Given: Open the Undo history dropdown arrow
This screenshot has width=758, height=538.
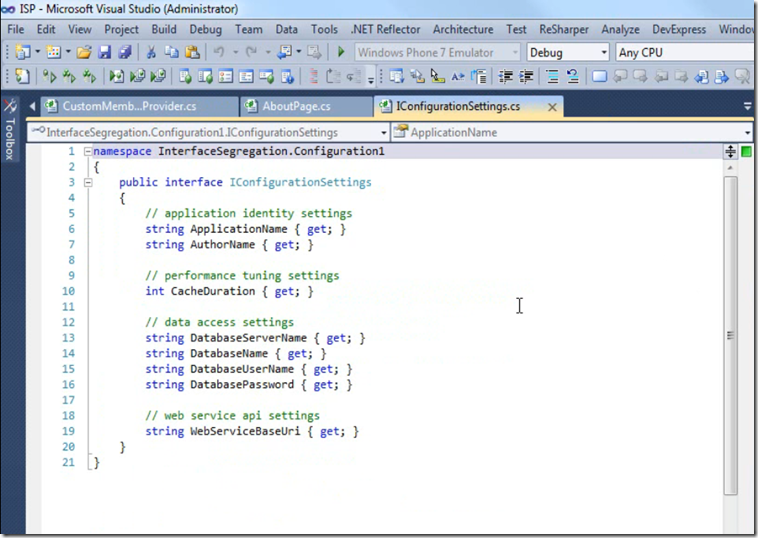Looking at the screenshot, I should pos(235,52).
